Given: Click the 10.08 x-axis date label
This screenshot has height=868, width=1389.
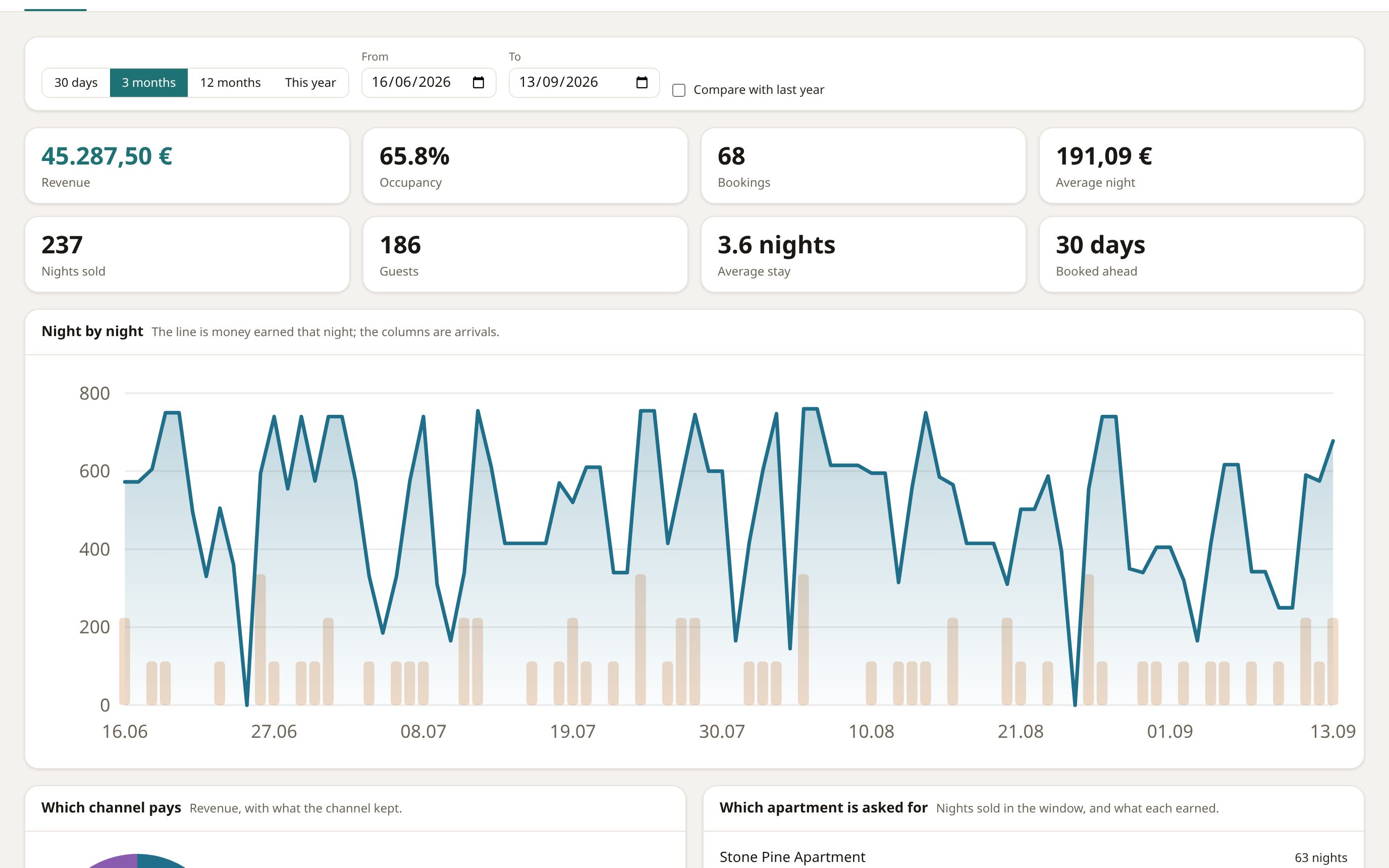Looking at the screenshot, I should (x=871, y=731).
